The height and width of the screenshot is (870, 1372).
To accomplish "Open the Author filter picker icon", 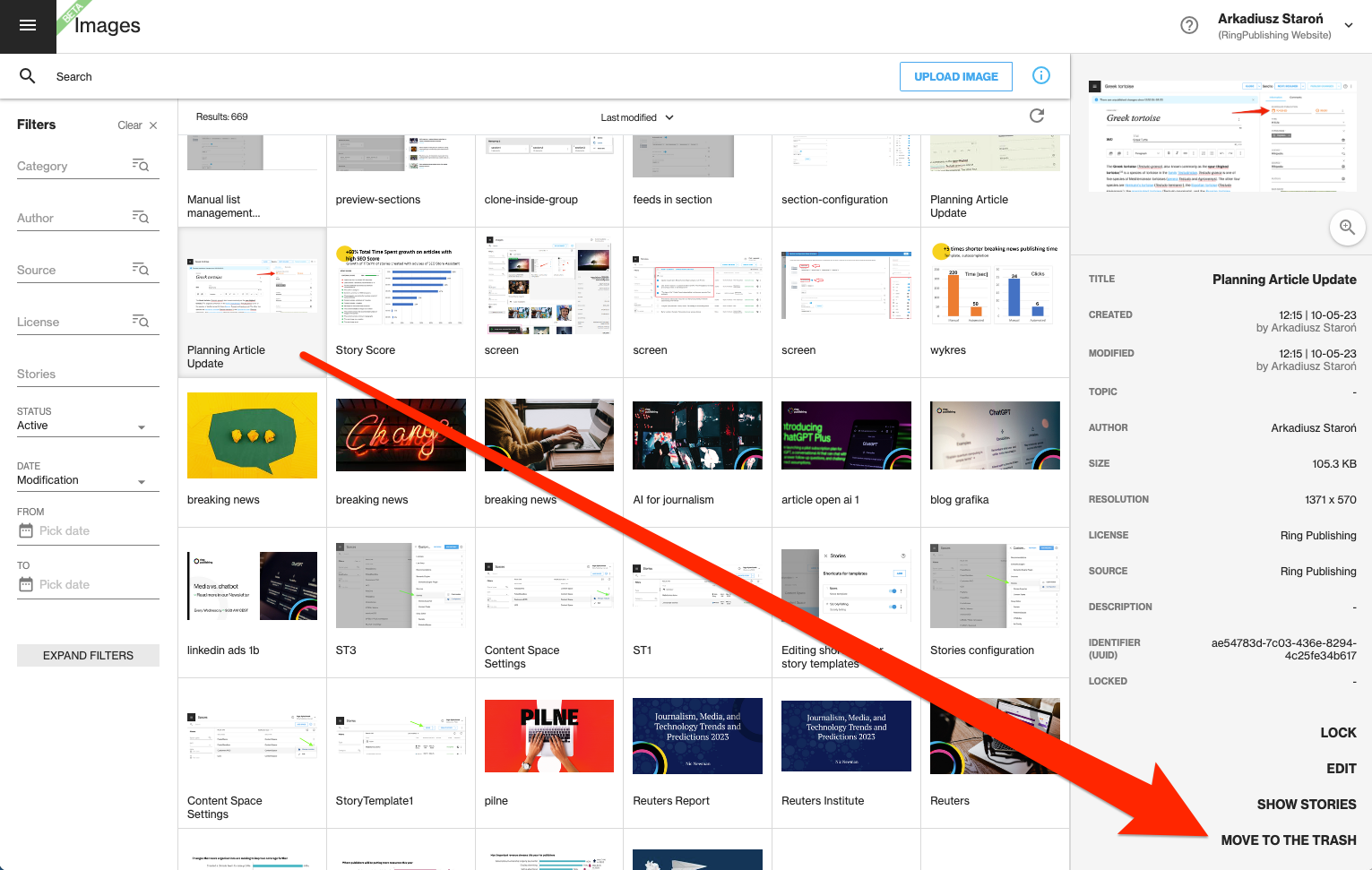I will [x=141, y=217].
